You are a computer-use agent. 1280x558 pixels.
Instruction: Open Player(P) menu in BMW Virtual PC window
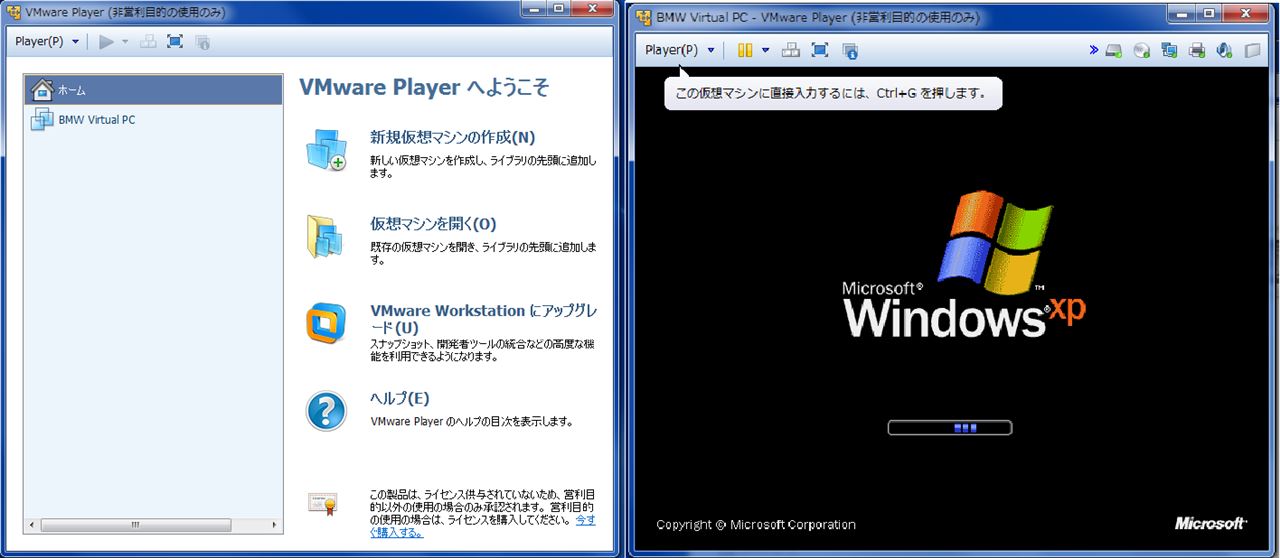pyautogui.click(x=680, y=50)
